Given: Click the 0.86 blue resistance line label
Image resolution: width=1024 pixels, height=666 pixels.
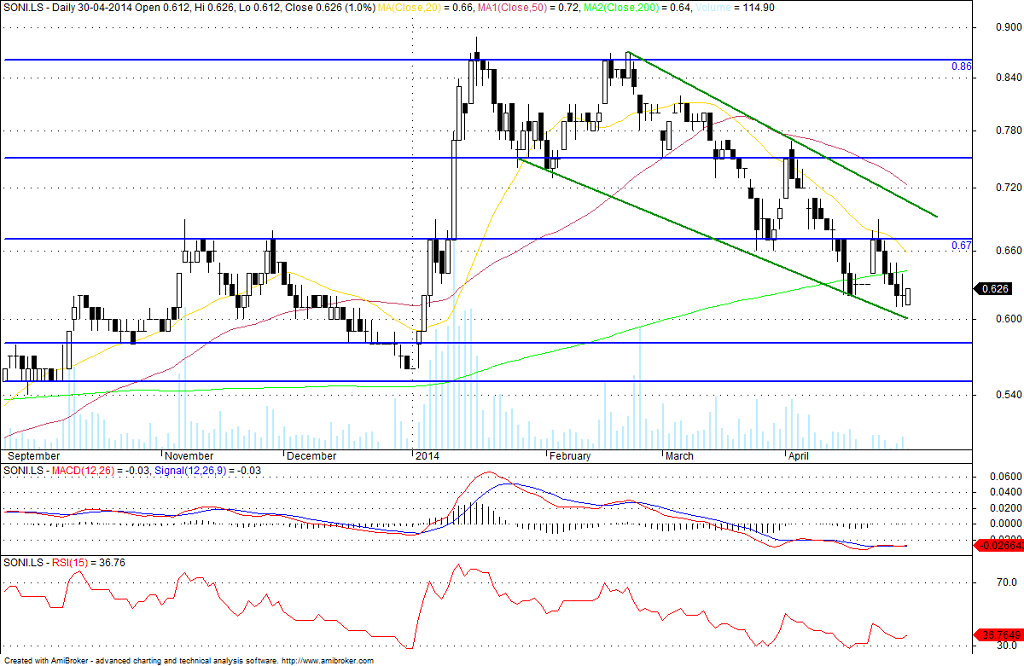Looking at the screenshot, I should point(961,67).
